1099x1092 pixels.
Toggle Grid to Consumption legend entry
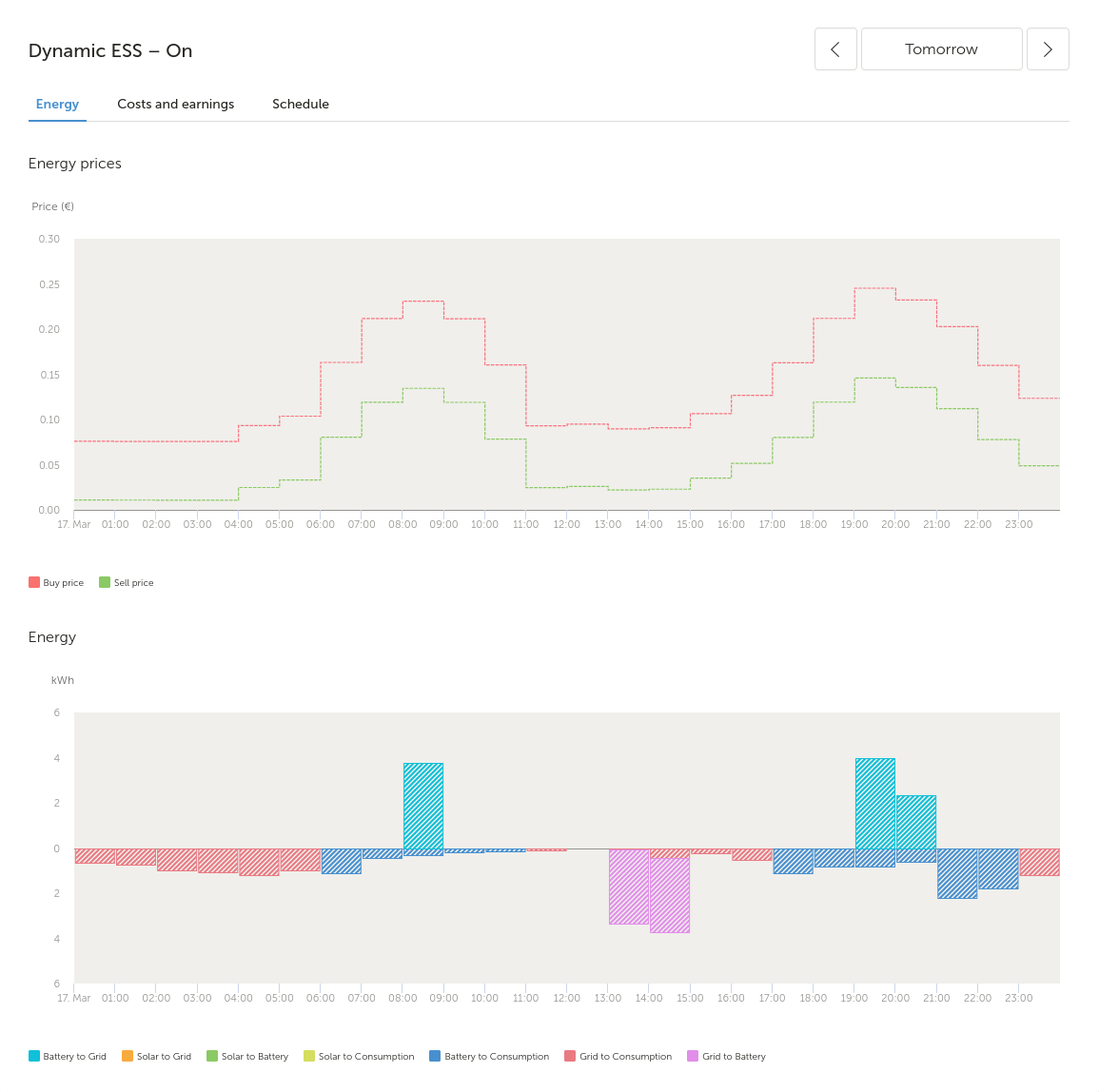pyautogui.click(x=618, y=1056)
